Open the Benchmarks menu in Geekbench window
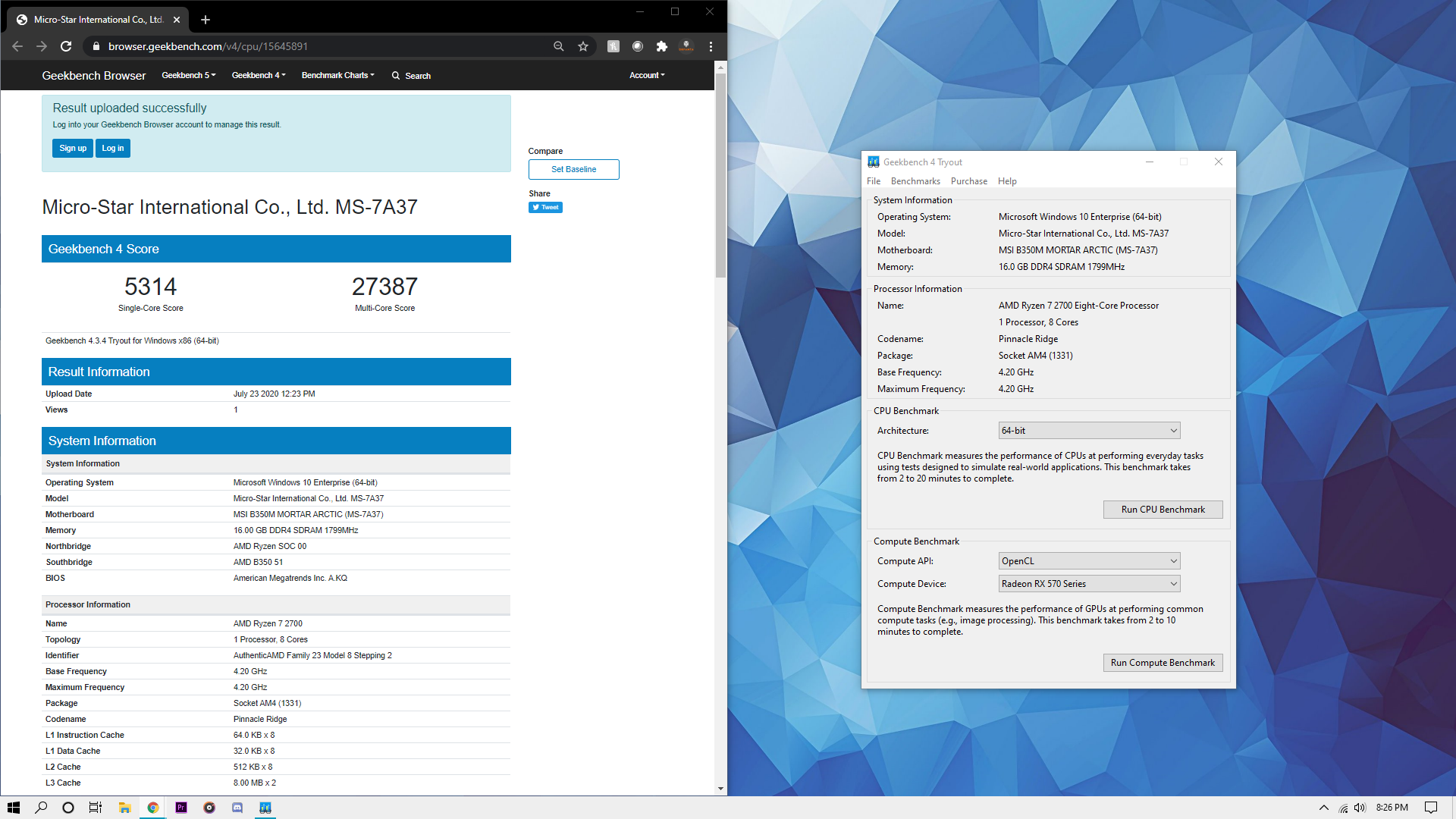The image size is (1456, 819). pos(915,181)
